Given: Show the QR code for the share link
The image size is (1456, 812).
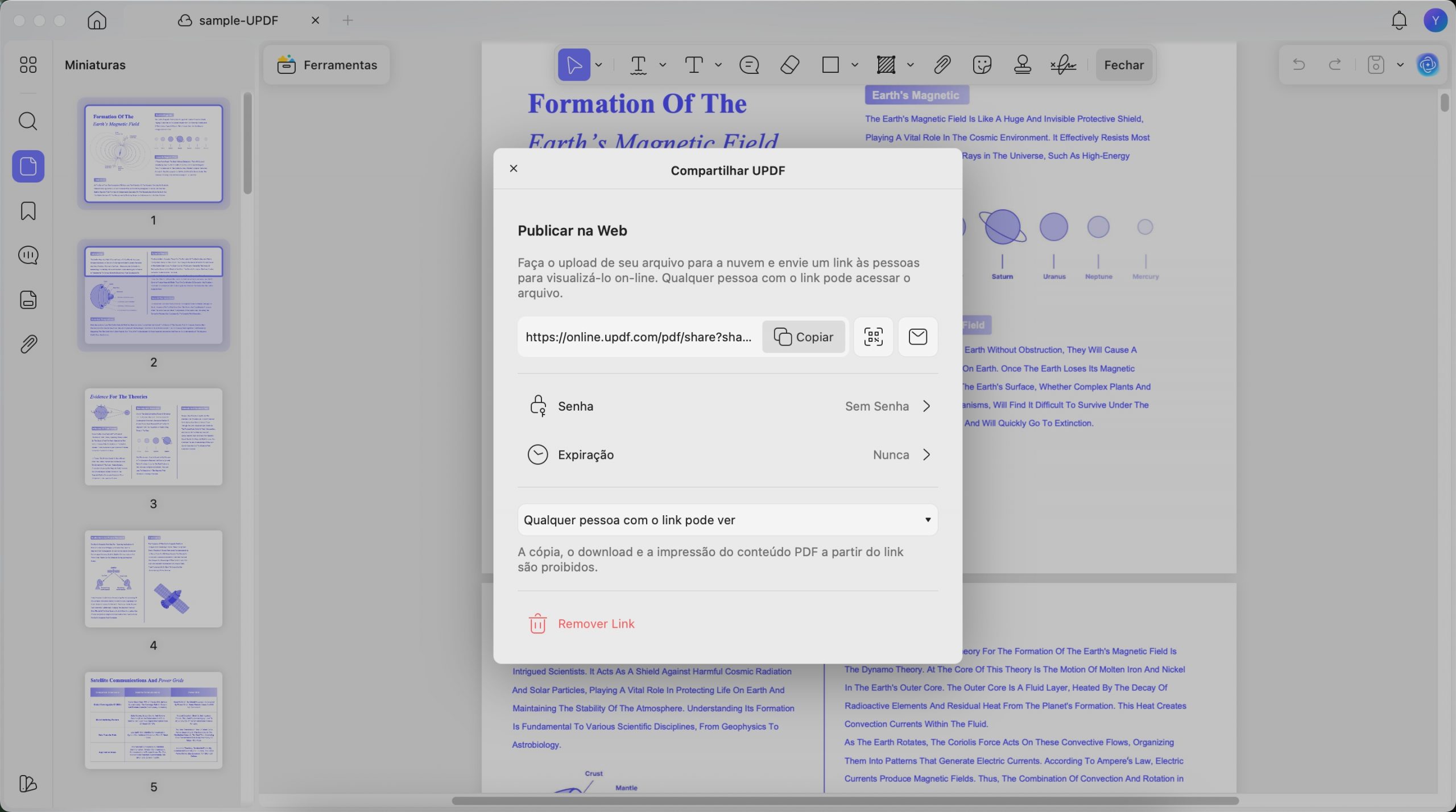Looking at the screenshot, I should (x=873, y=337).
